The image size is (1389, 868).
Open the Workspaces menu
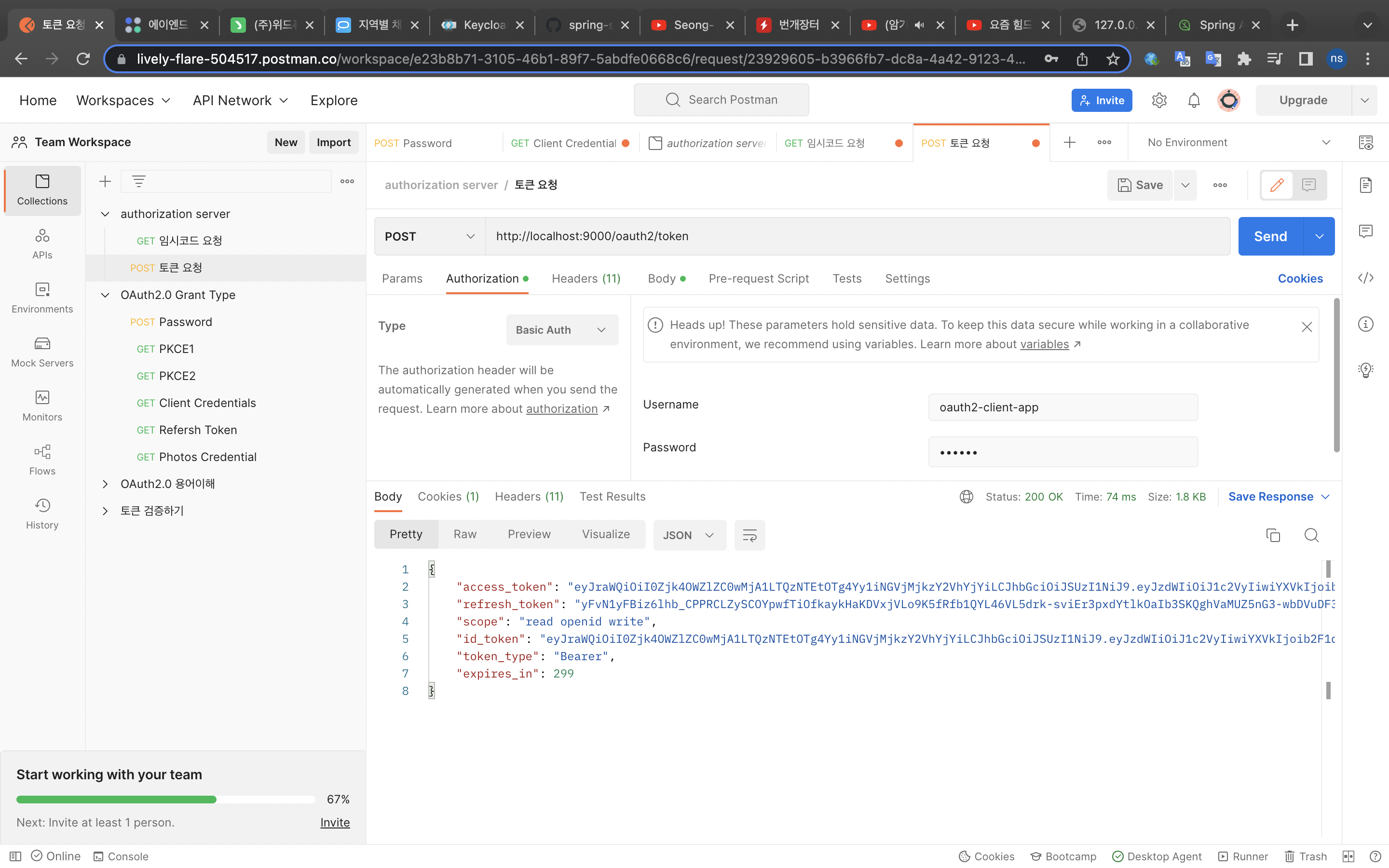click(x=123, y=100)
